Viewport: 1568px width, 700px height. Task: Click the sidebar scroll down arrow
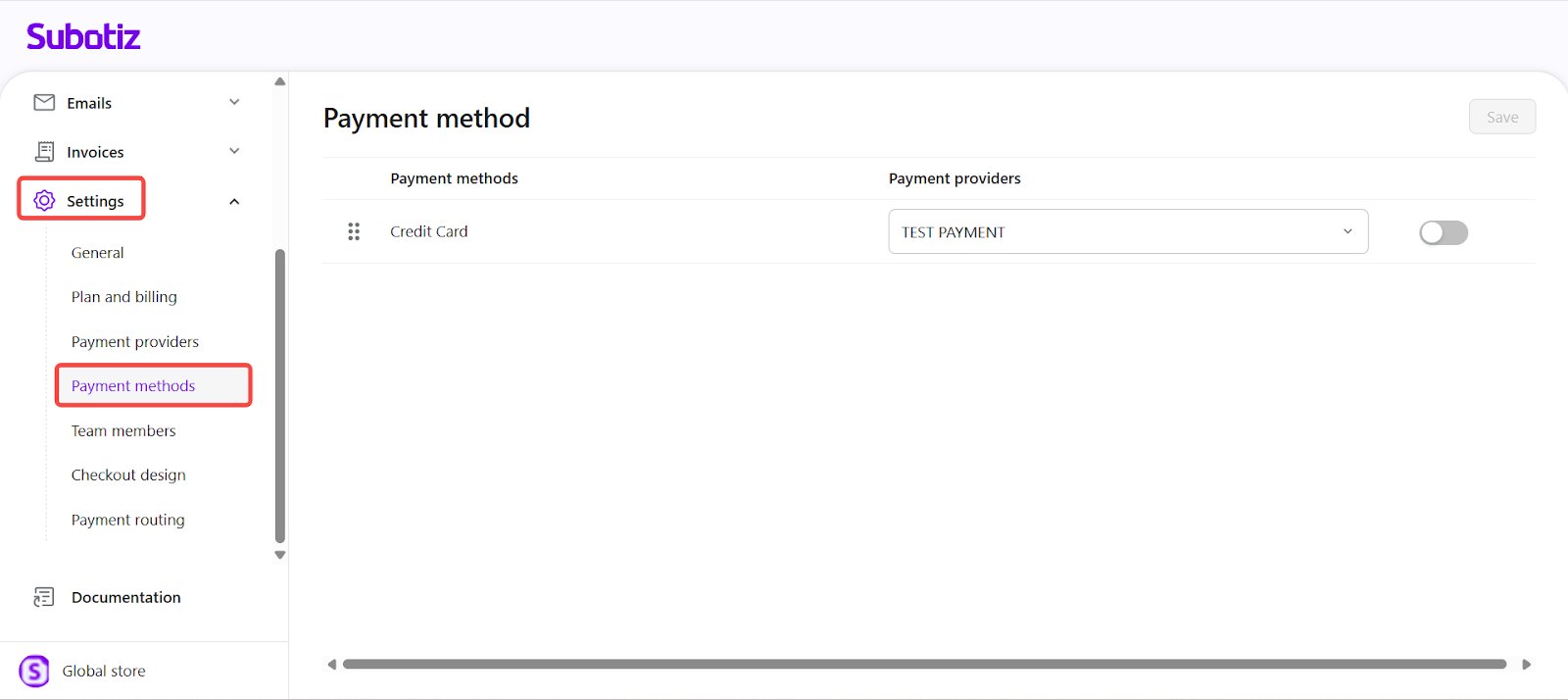click(280, 555)
